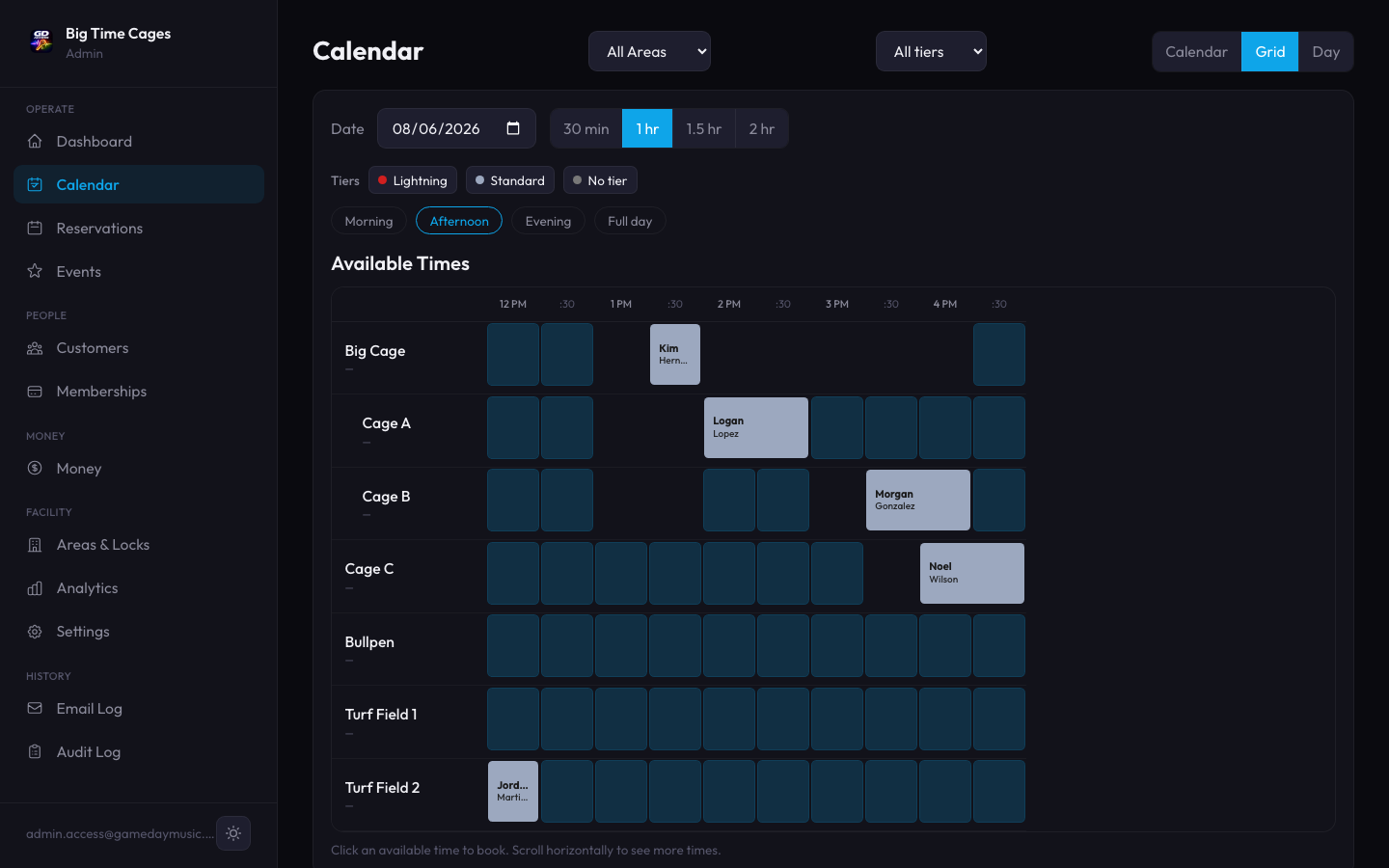Click the Reservations sidebar icon
The image size is (1389, 868).
[x=35, y=228]
